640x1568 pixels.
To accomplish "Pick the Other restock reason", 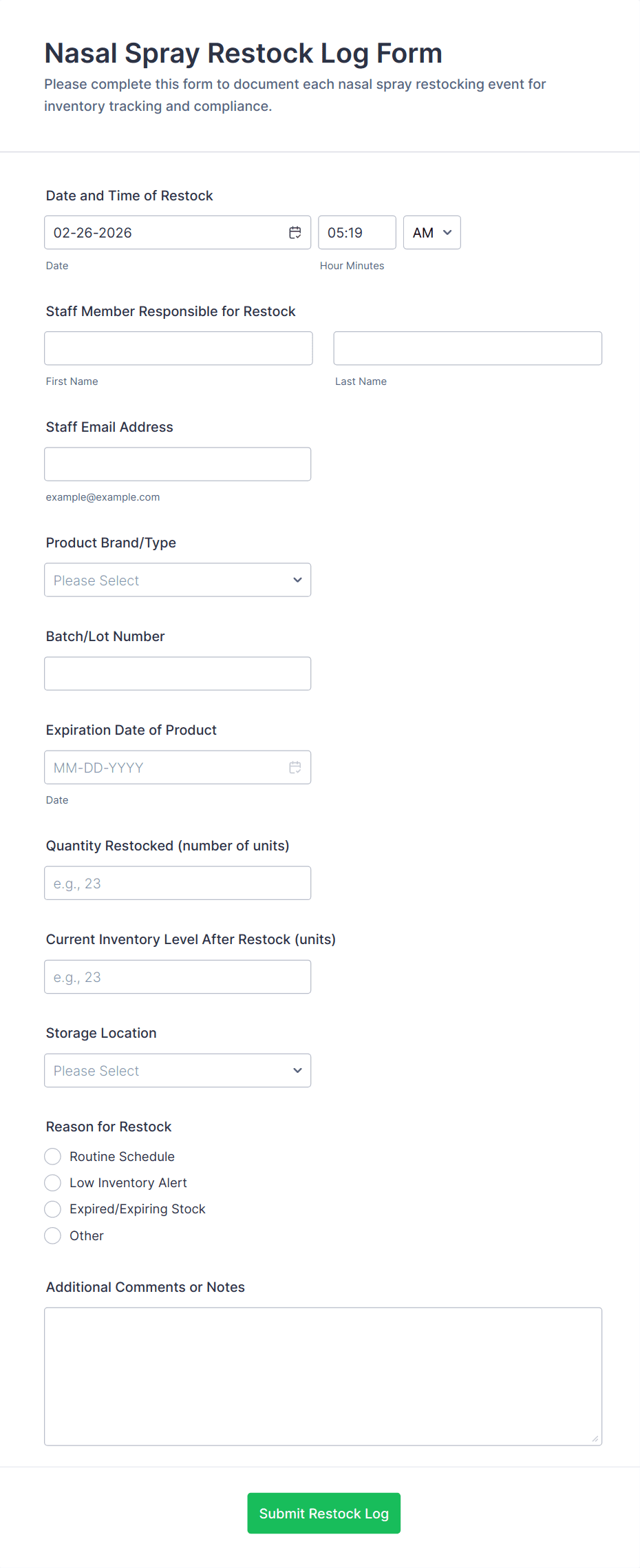I will click(x=53, y=1235).
